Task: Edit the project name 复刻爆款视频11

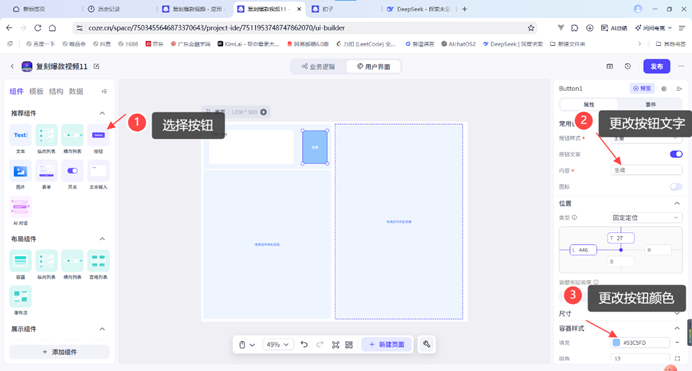Action: [96, 66]
